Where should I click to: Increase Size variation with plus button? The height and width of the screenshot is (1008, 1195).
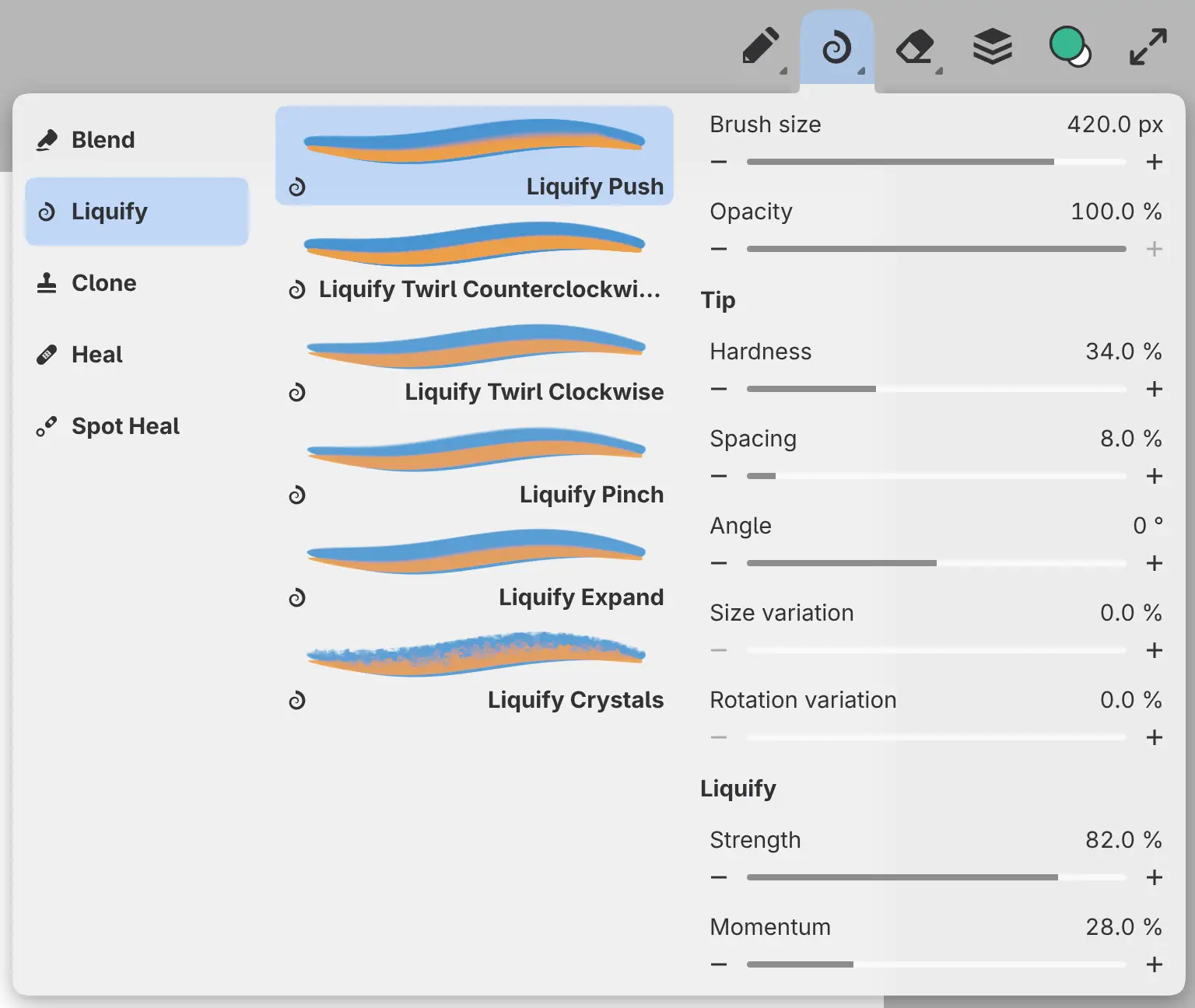click(1155, 650)
